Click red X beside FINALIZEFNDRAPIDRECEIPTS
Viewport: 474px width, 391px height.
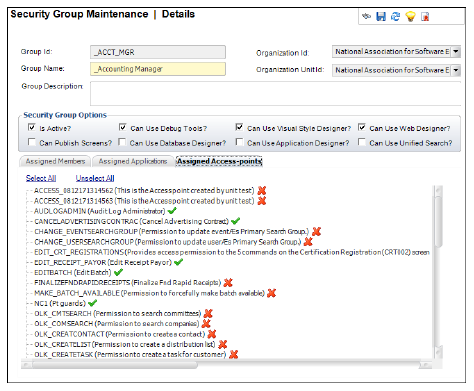[228, 283]
